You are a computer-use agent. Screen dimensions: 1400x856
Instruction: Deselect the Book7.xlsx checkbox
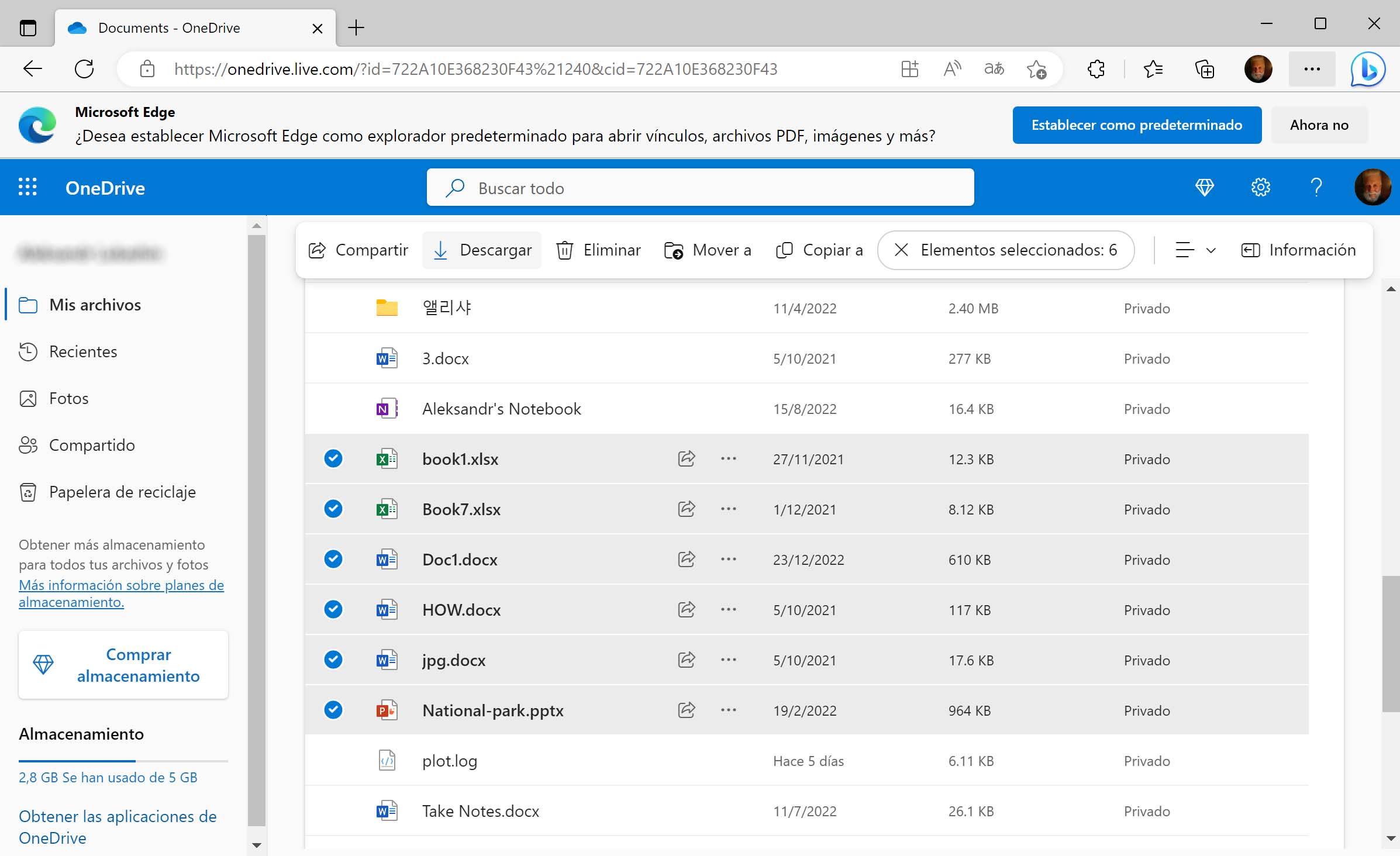pos(333,509)
